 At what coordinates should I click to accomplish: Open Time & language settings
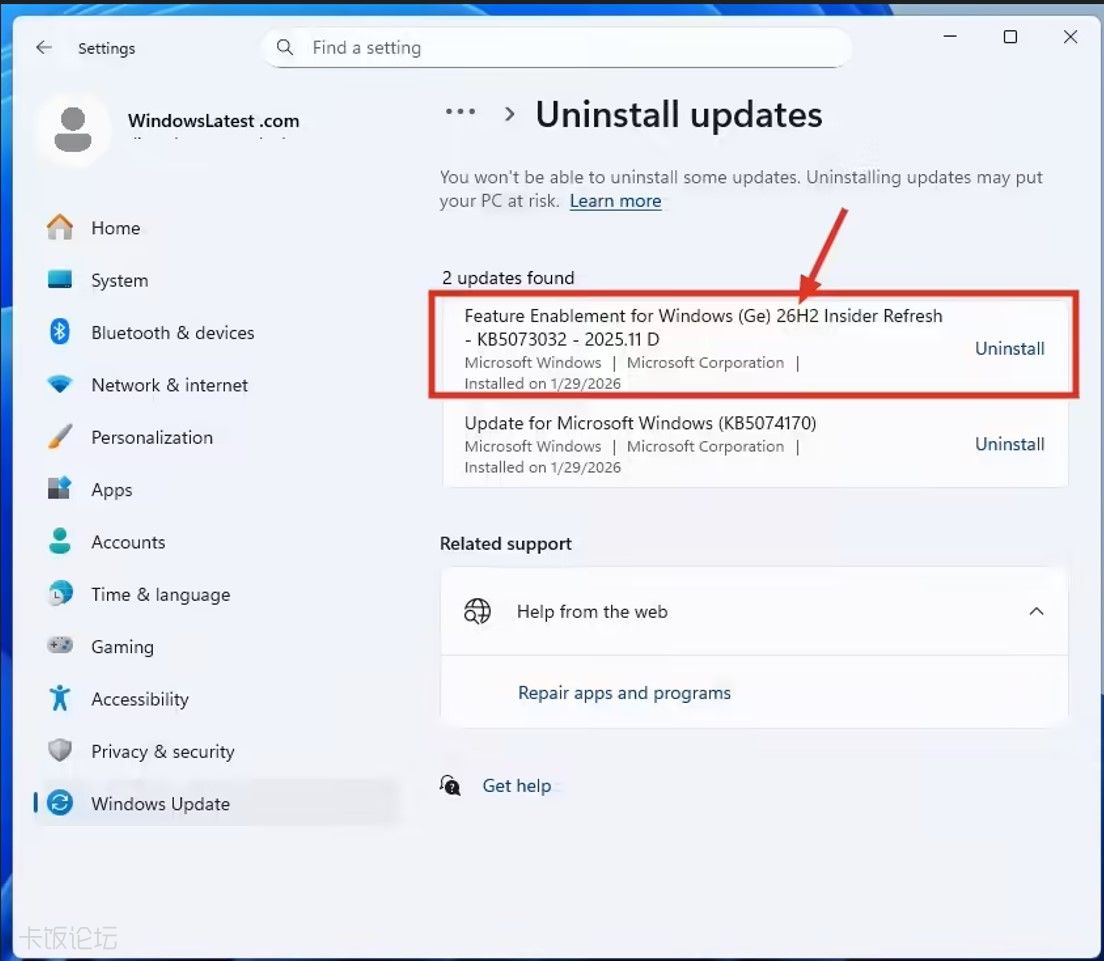(x=160, y=594)
